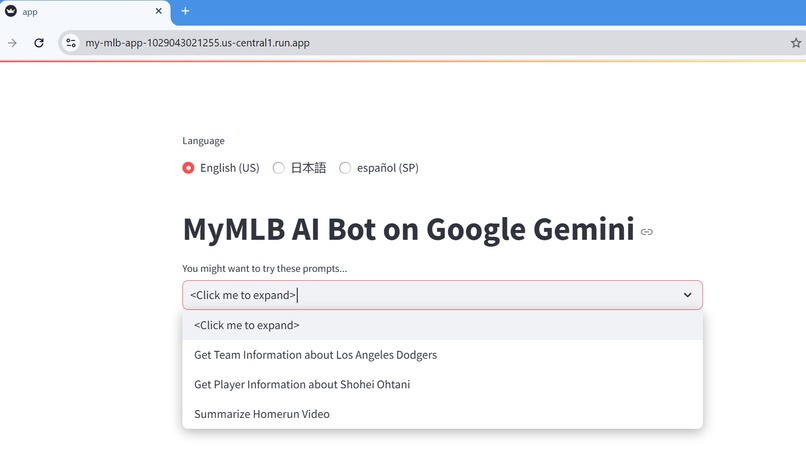Copy the heading anchor link icon
This screenshot has width=806, height=450.
[x=647, y=232]
